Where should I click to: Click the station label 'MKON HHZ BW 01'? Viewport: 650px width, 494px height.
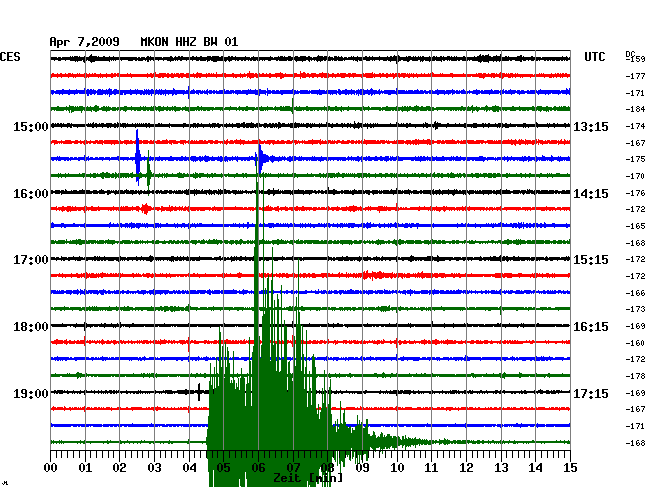(189, 42)
